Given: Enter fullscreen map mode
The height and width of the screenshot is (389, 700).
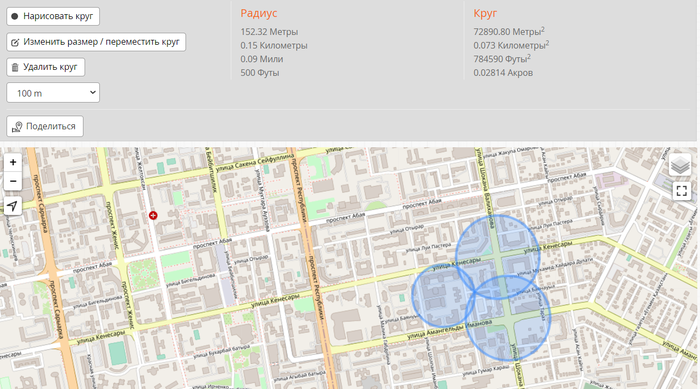Looking at the screenshot, I should 682,191.
